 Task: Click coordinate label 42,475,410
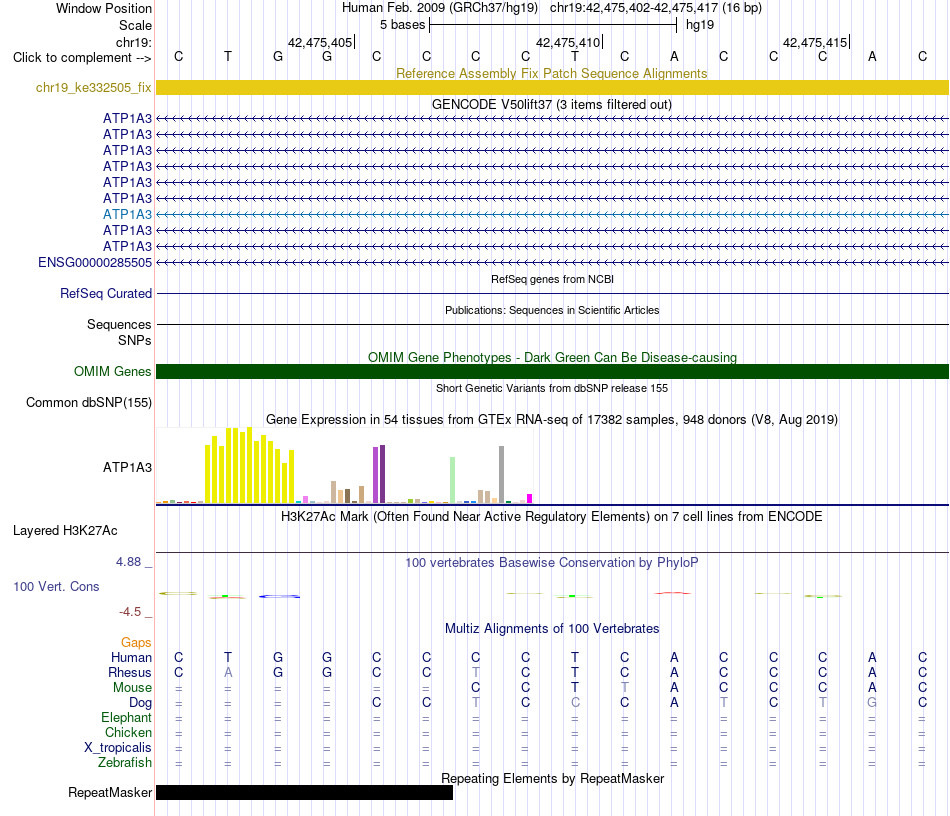[568, 42]
